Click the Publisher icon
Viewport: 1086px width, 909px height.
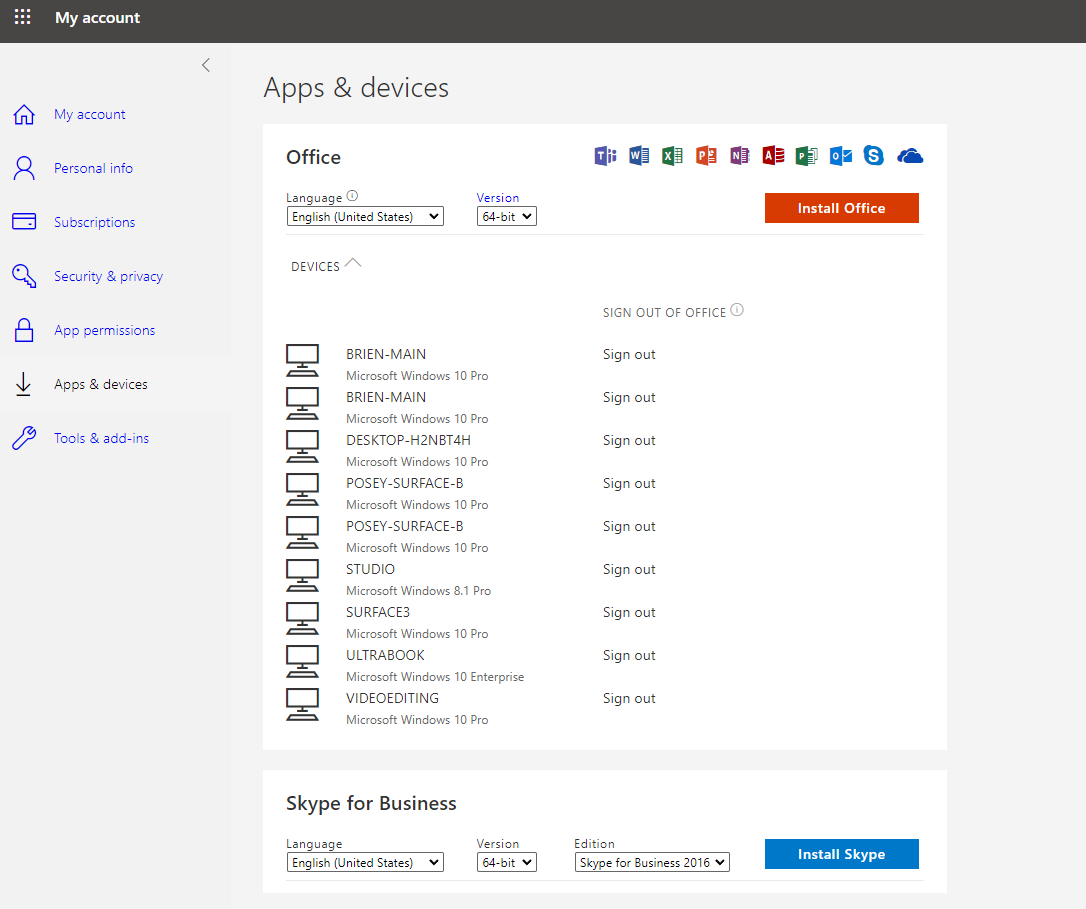(x=807, y=156)
